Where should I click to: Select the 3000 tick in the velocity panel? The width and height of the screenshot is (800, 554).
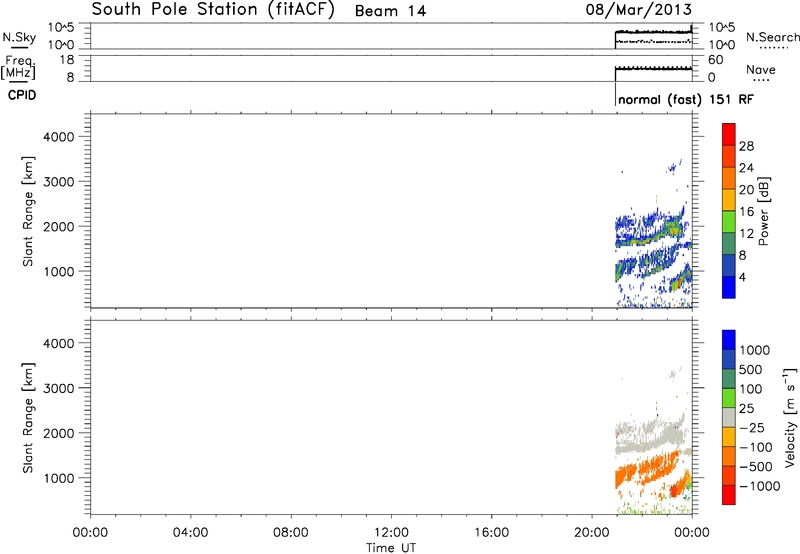[59, 388]
